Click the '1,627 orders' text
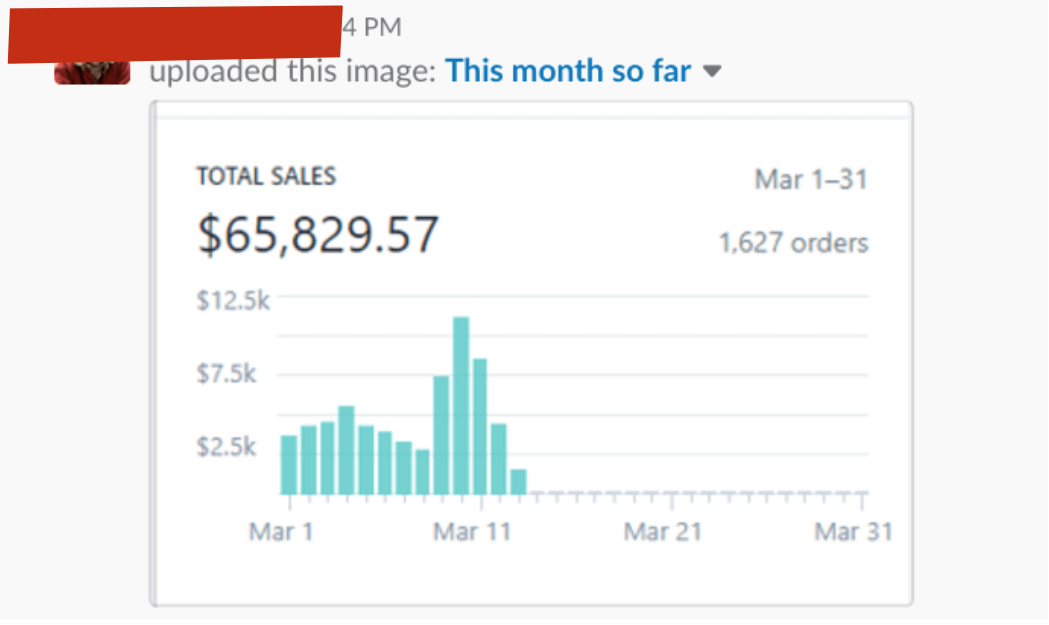 tap(794, 243)
